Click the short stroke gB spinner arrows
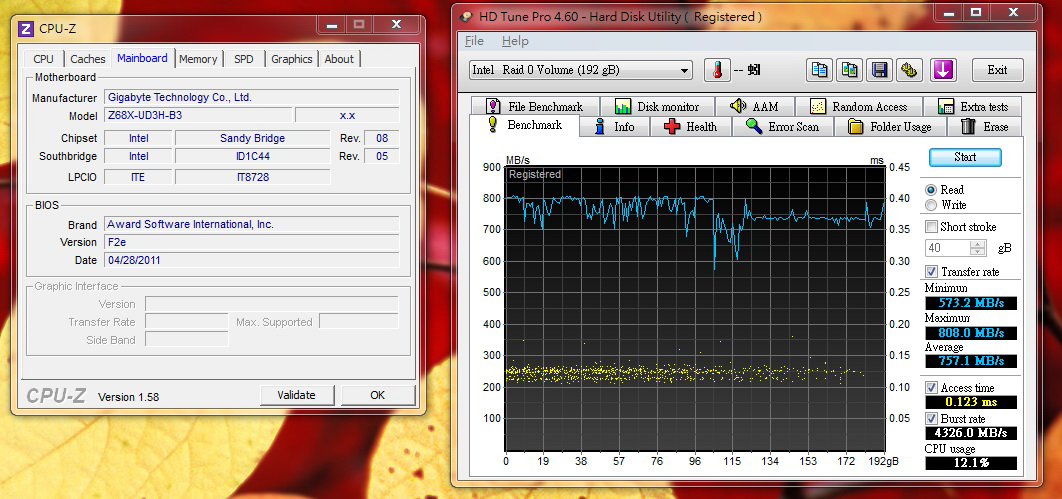This screenshot has width=1062, height=499. [978, 248]
